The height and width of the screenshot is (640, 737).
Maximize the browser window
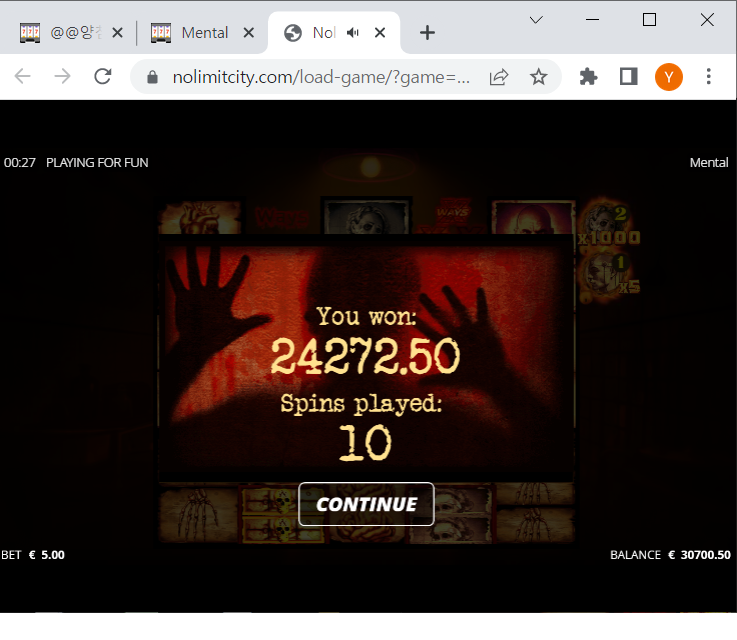pos(649,20)
